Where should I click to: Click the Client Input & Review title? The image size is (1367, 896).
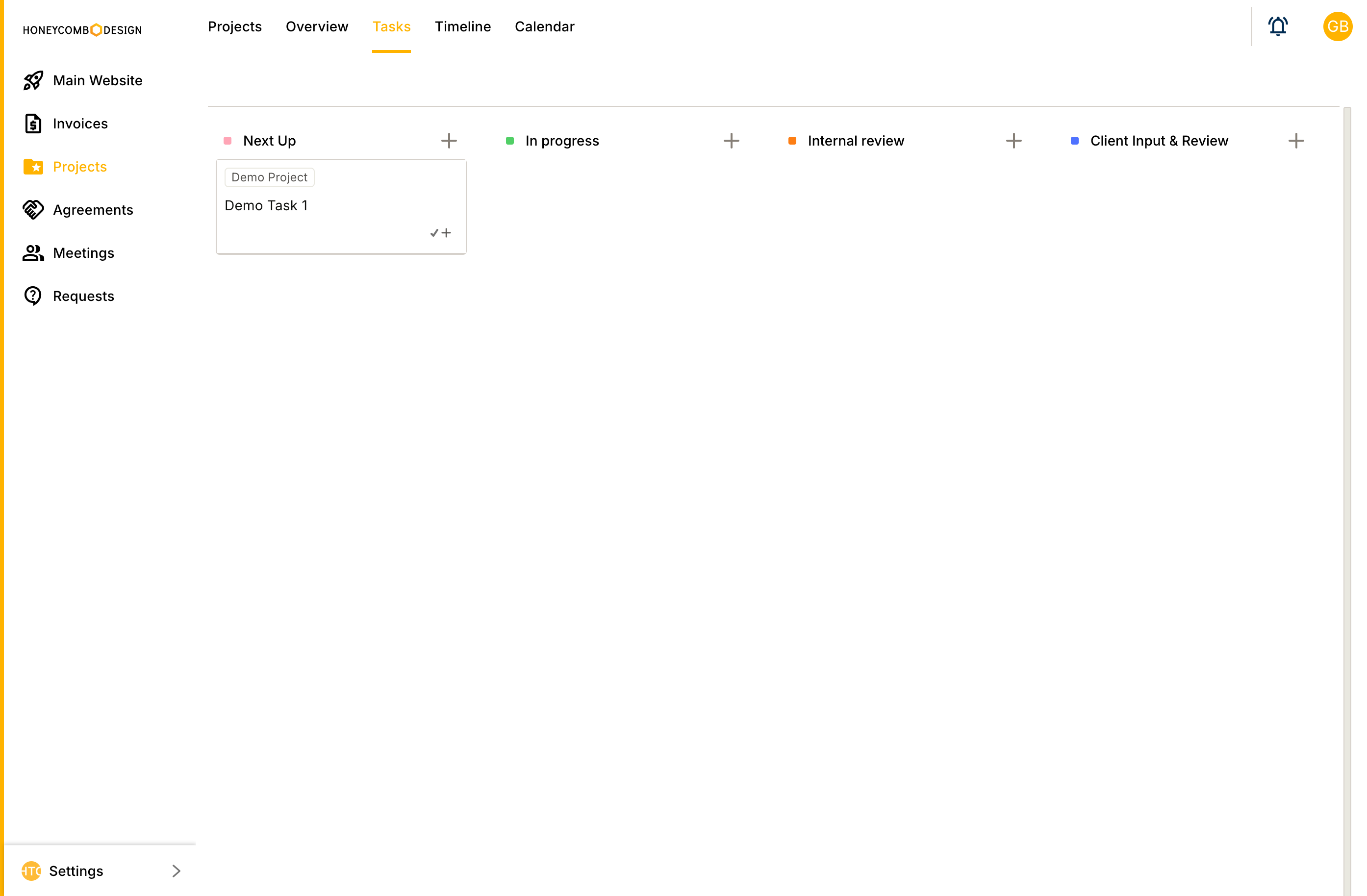(1159, 141)
